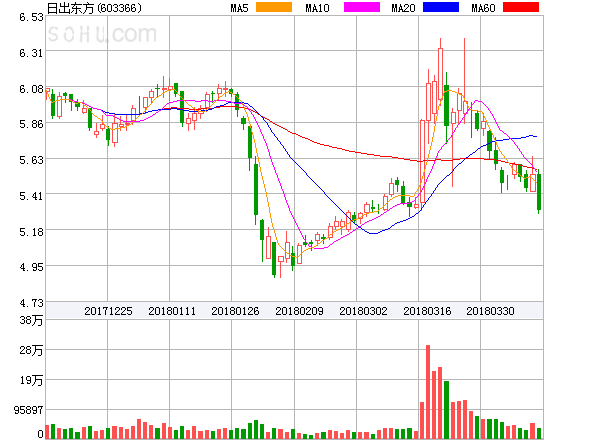Image resolution: width=600 pixels, height=440 pixels.
Task: Click the 20180209 date label
Action: tap(299, 311)
